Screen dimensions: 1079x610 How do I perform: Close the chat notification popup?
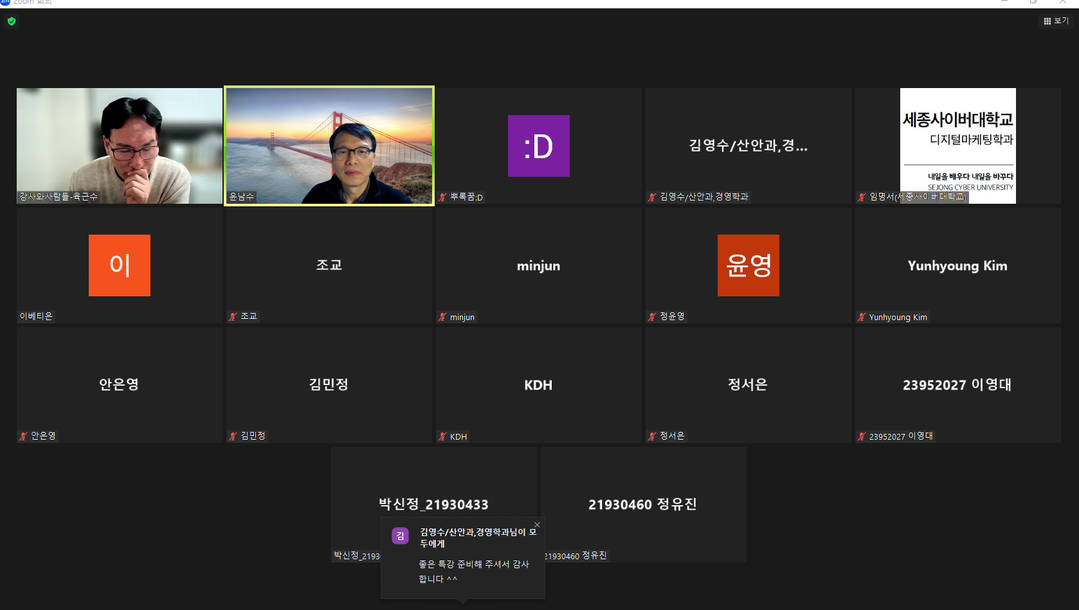pyautogui.click(x=537, y=525)
